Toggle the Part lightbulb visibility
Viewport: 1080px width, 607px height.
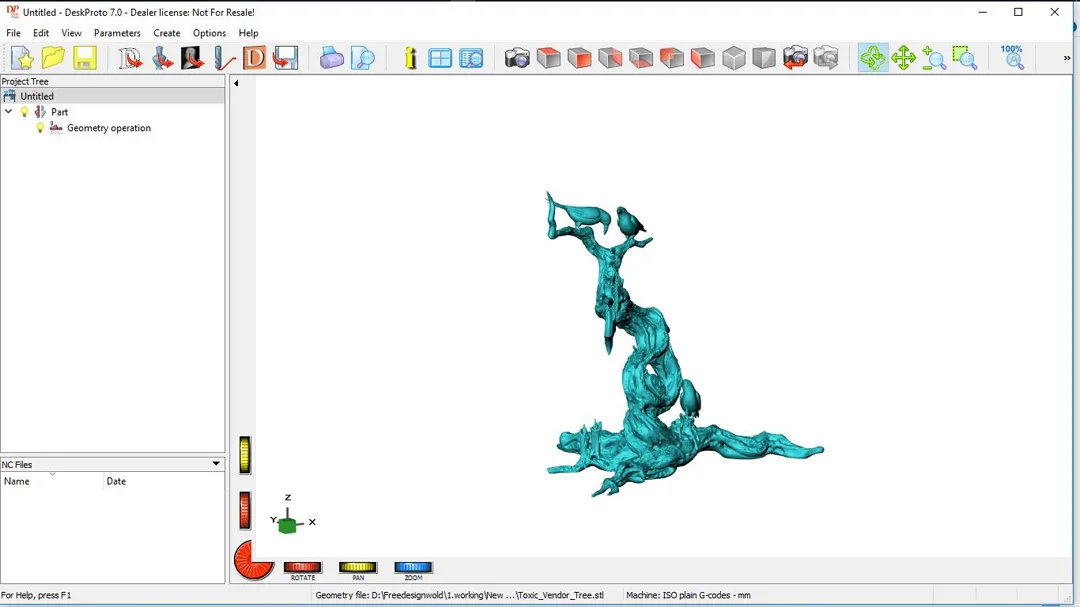[25, 112]
